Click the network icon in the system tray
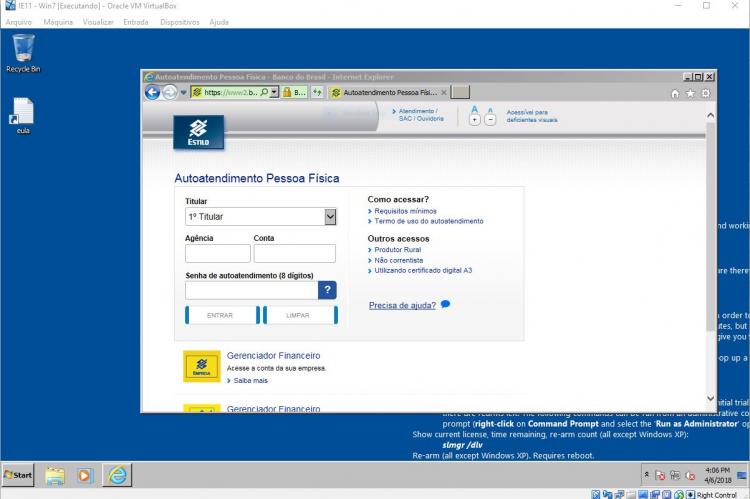 pos(675,475)
